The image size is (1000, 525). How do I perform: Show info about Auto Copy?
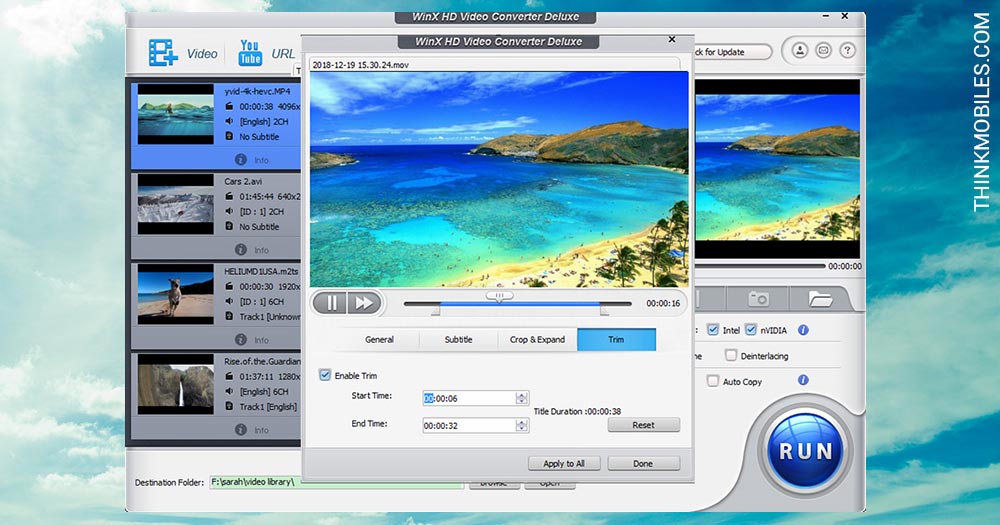tap(803, 380)
